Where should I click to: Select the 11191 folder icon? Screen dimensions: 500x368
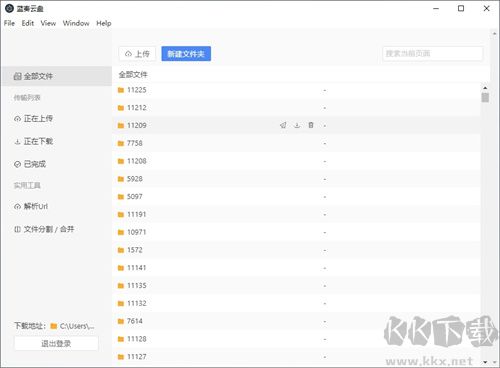click(121, 215)
